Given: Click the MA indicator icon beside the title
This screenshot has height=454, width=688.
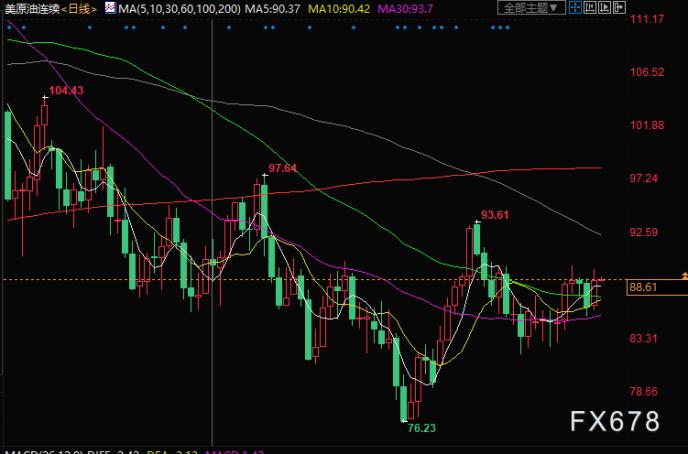Looking at the screenshot, I should [110, 7].
